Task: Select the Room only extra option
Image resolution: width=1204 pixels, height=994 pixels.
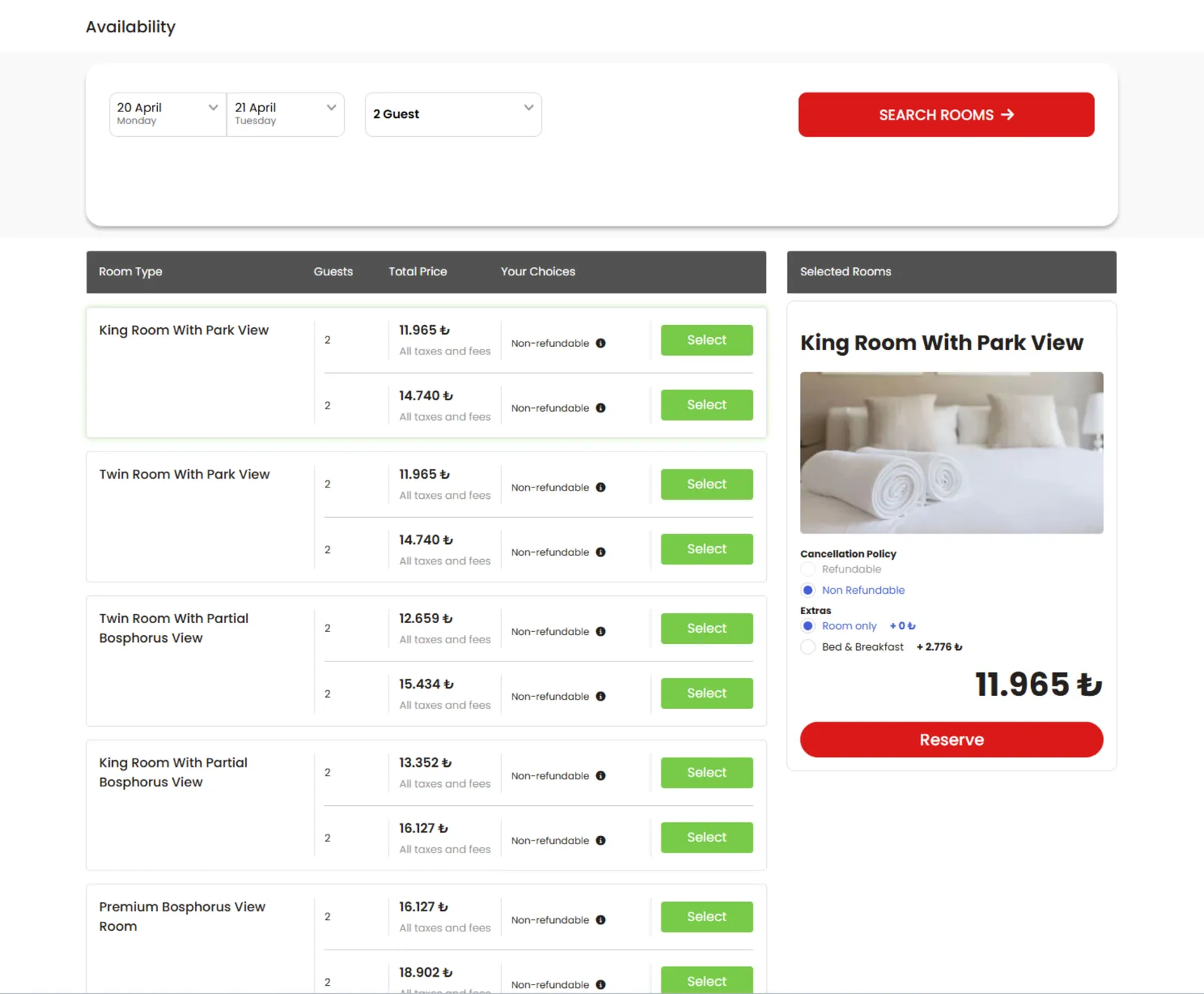Action: pyautogui.click(x=808, y=626)
